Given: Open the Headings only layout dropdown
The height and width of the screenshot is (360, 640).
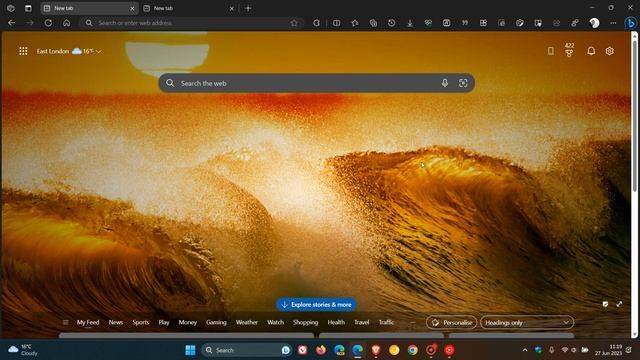Looking at the screenshot, I should coord(527,322).
